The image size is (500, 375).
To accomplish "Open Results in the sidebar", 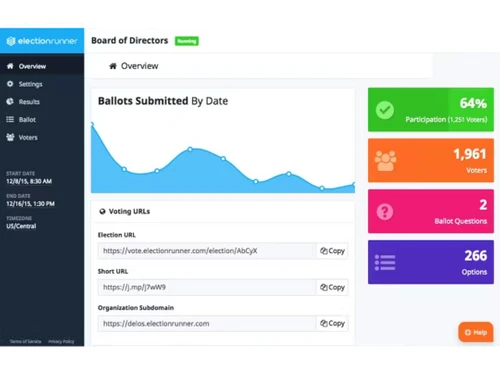I will coord(42,102).
